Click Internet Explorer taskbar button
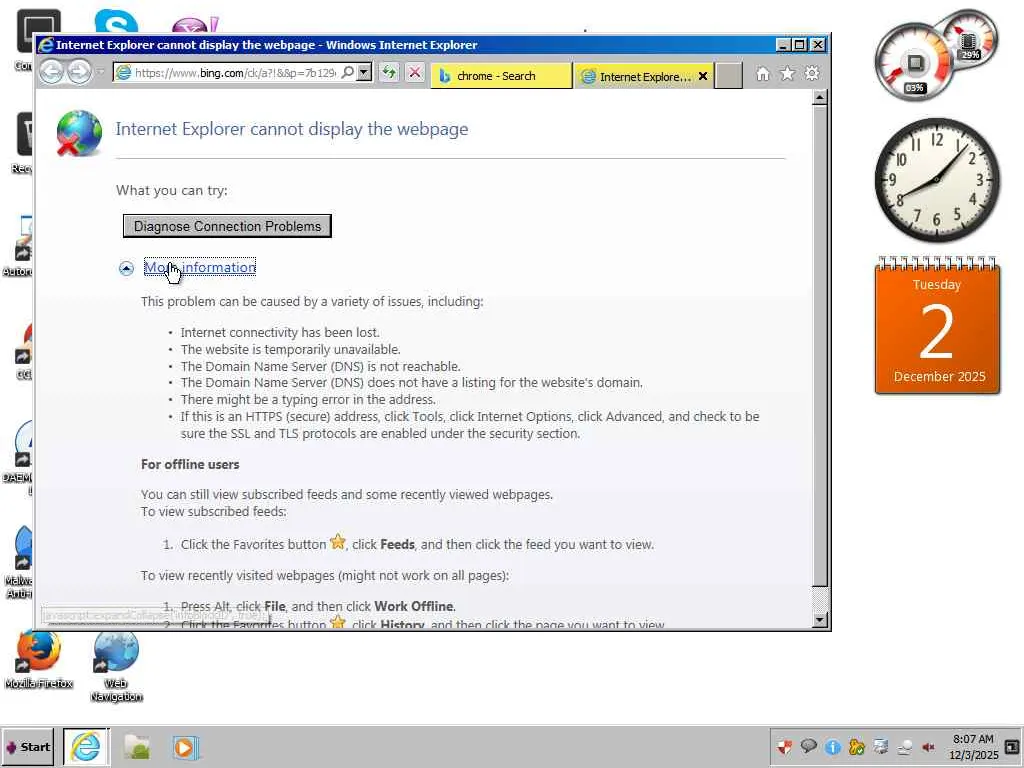This screenshot has width=1024, height=768. 86,747
